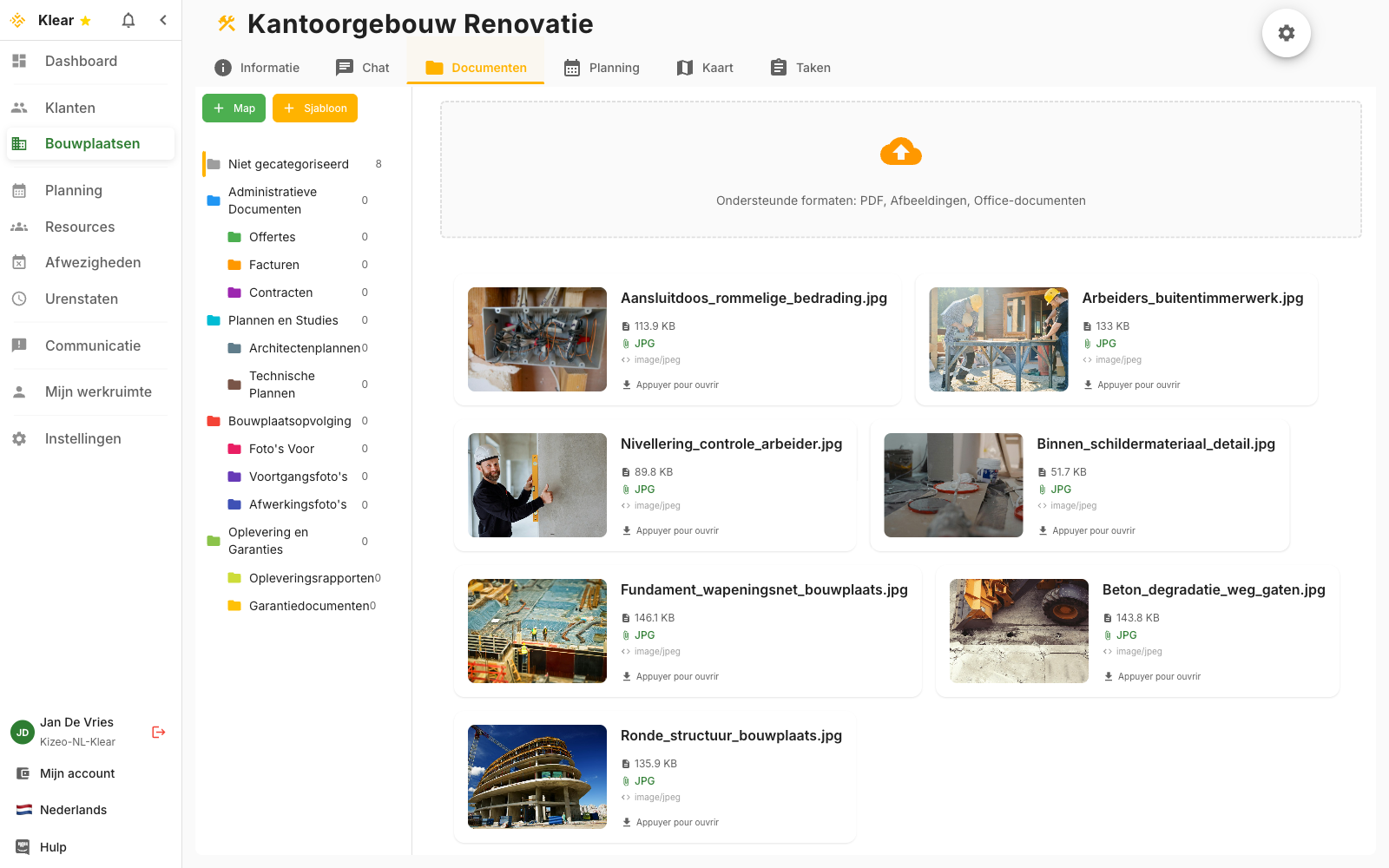This screenshot has height=868, width=1389.
Task: Click the cloud upload icon in the dropzone
Action: (900, 151)
